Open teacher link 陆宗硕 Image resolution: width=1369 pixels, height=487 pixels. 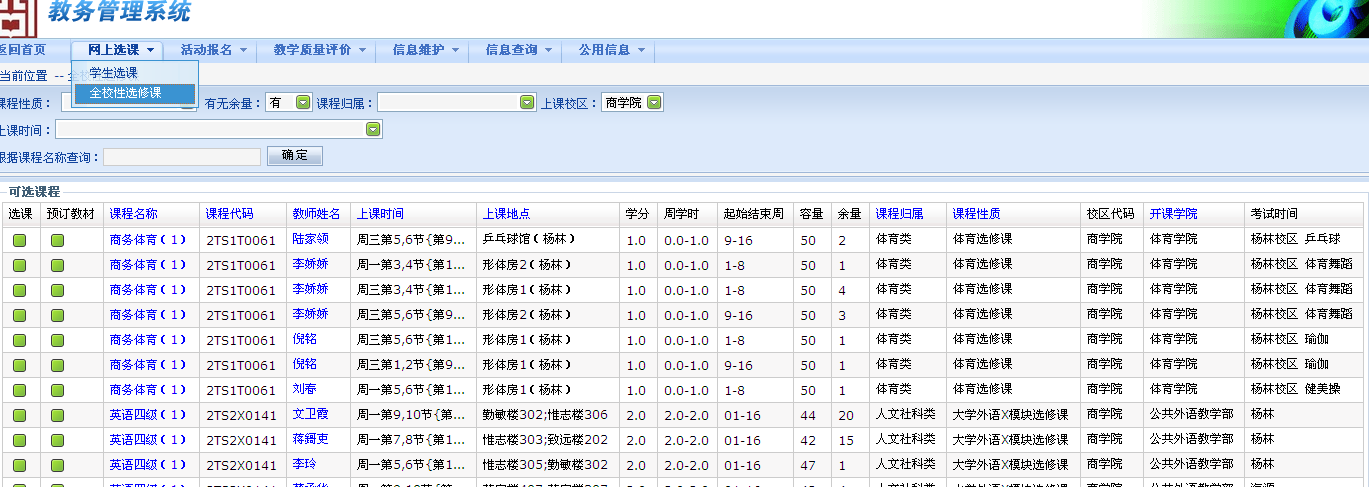point(310,240)
